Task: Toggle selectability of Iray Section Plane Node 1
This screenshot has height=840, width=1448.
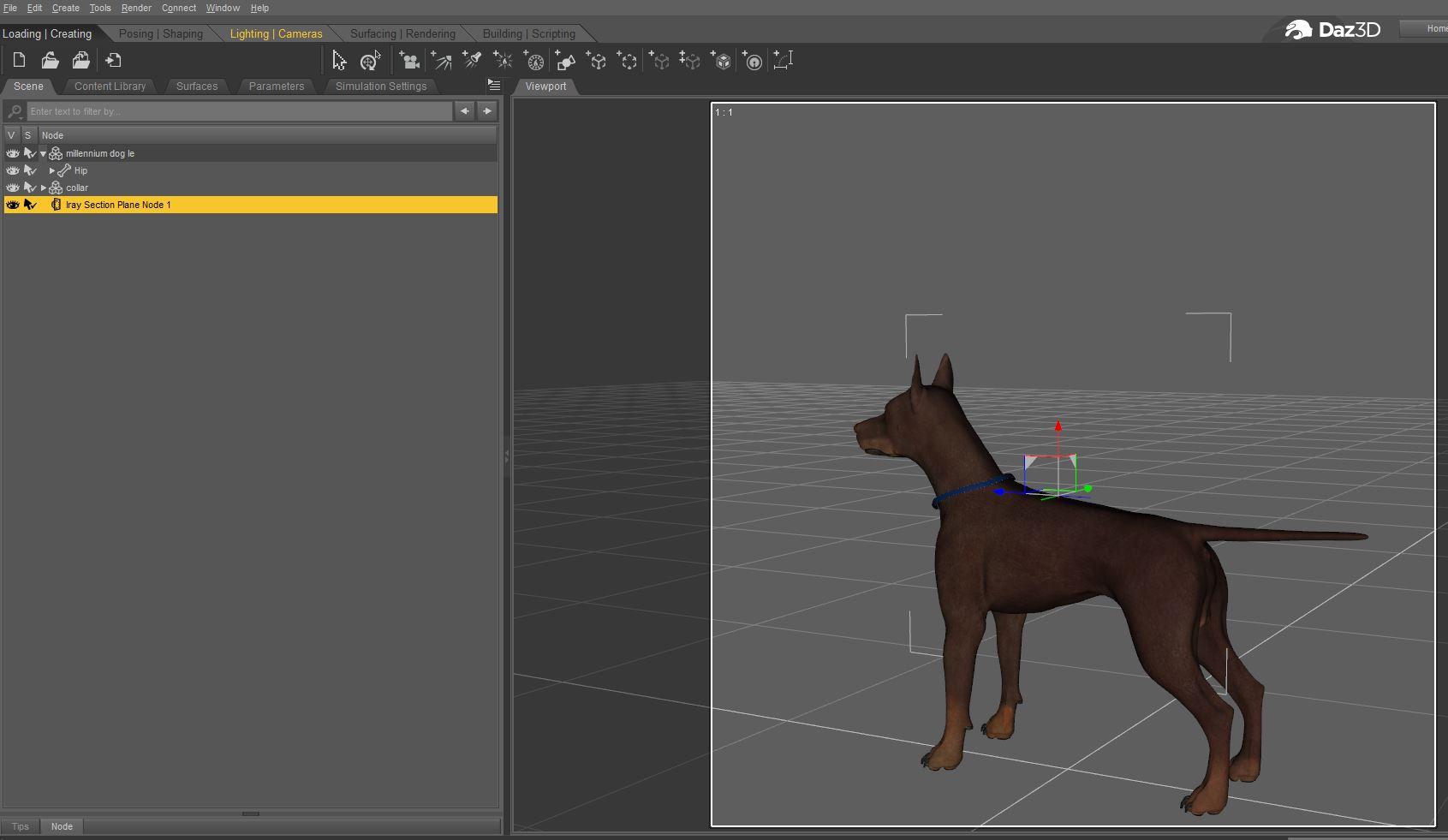Action: coord(30,205)
